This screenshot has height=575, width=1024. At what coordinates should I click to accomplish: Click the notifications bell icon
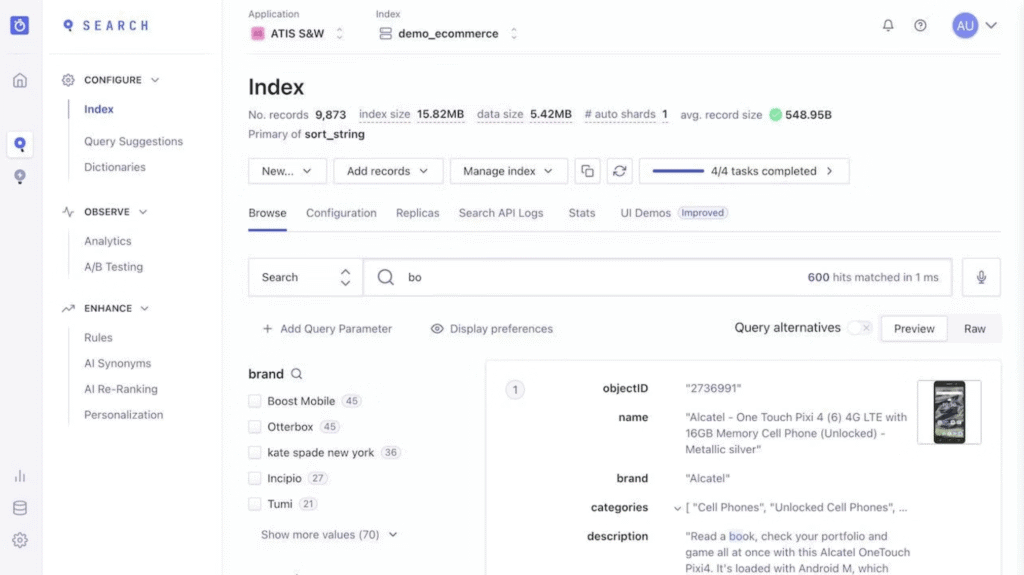point(888,26)
